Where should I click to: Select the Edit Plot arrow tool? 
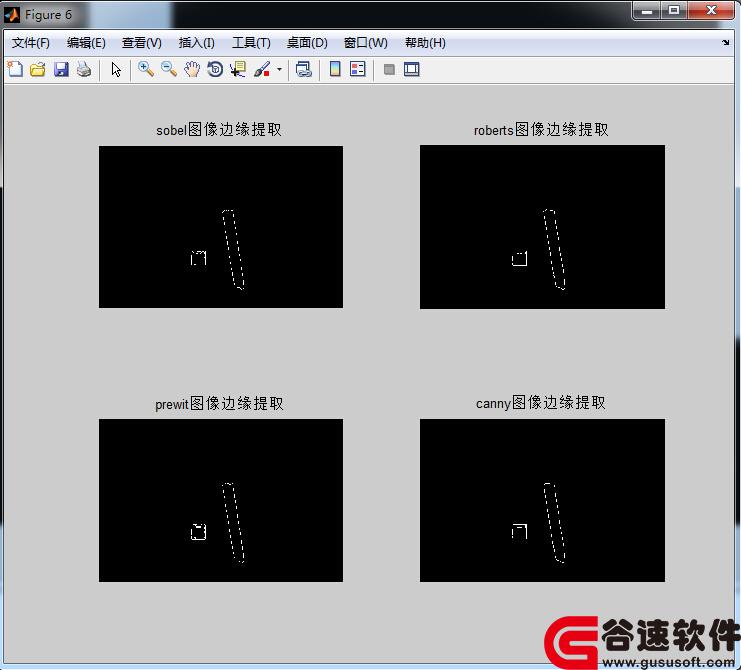click(x=116, y=69)
